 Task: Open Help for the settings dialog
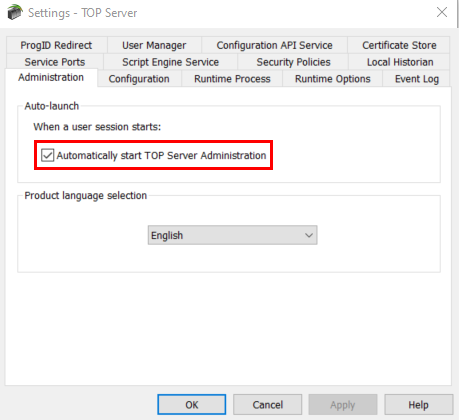point(419,405)
